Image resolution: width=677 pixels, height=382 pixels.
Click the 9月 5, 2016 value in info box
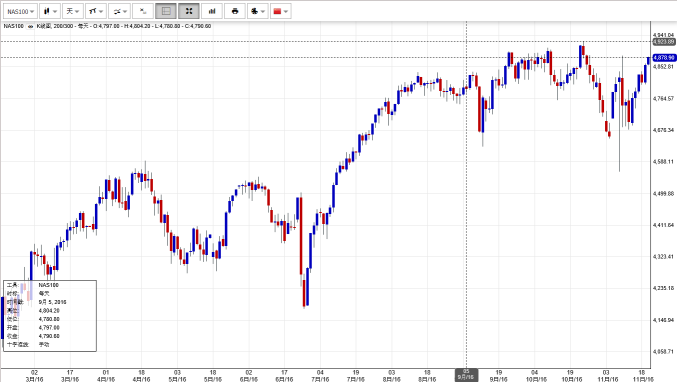(x=52, y=302)
